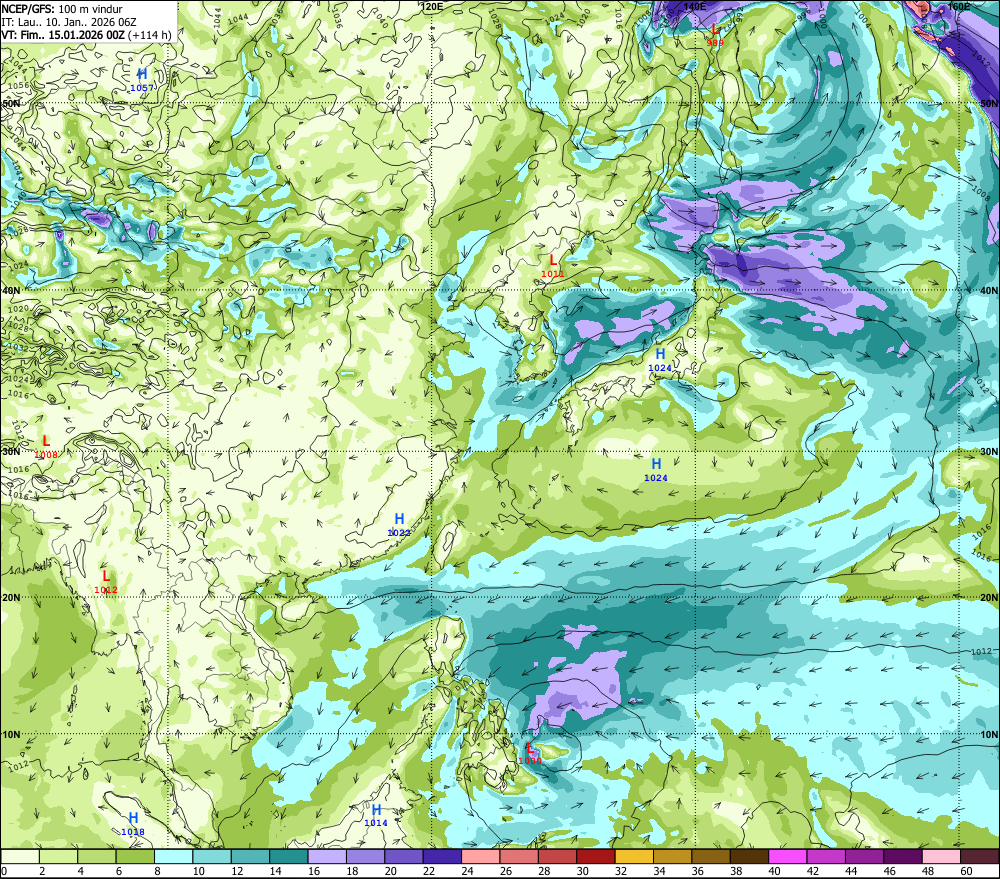Select the deep purple 46–48 legend swatch
The height and width of the screenshot is (879, 1000).
coord(903,857)
